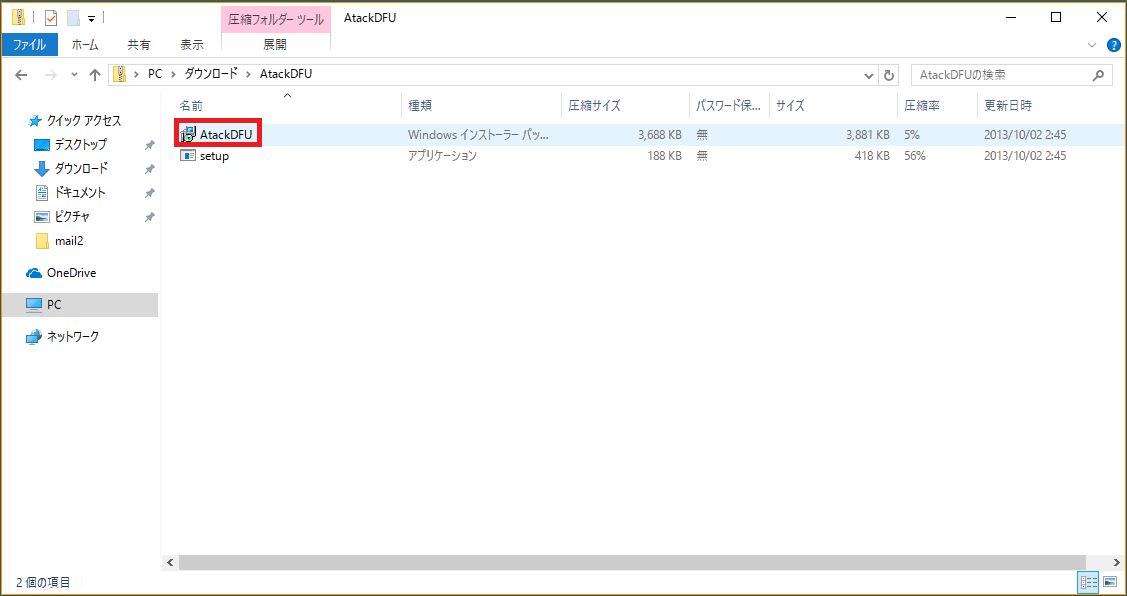Unpin ダウンロード using its pin icon
The width and height of the screenshot is (1127, 596).
[150, 169]
